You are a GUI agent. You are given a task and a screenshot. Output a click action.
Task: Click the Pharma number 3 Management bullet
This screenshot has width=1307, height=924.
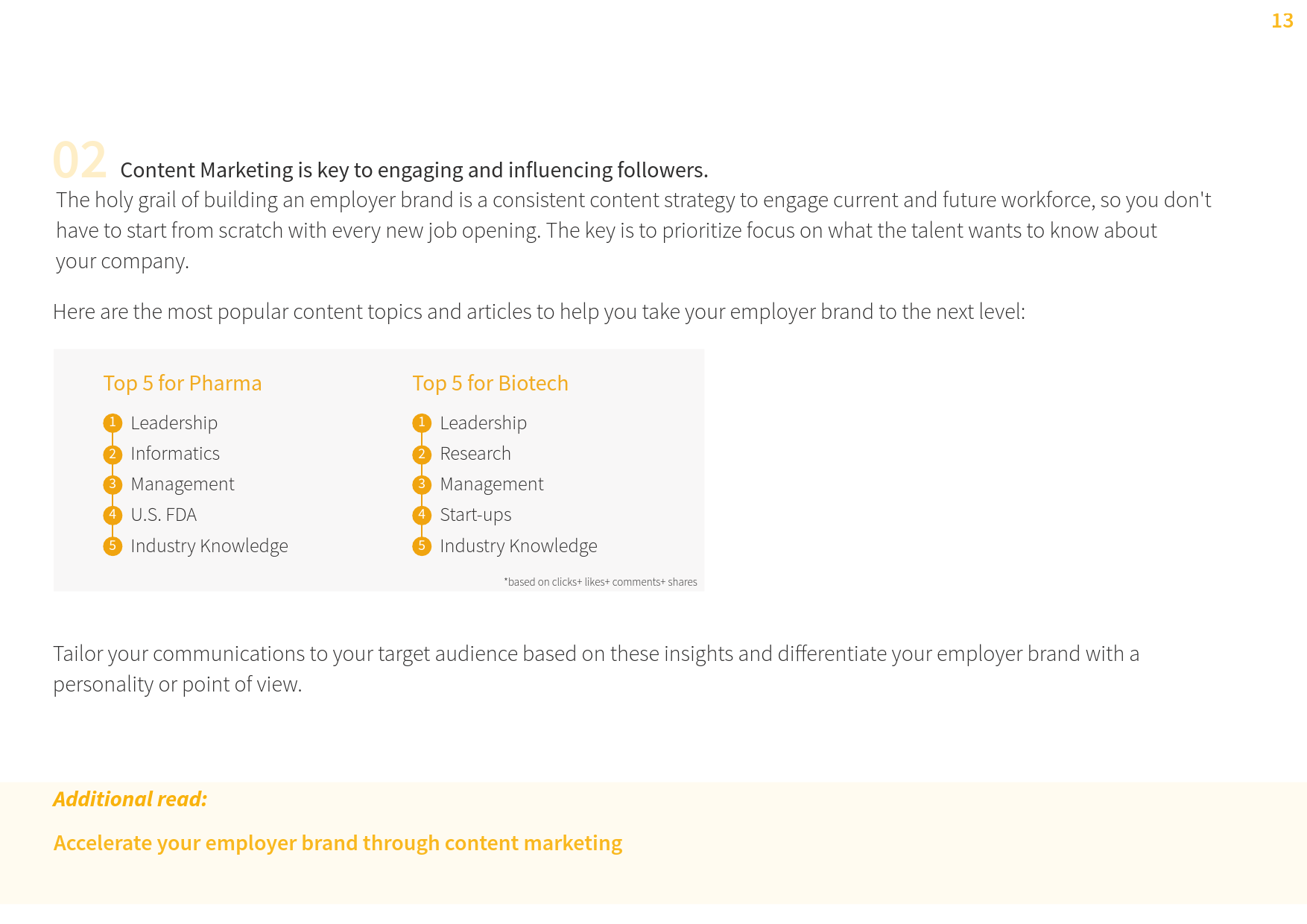click(113, 484)
